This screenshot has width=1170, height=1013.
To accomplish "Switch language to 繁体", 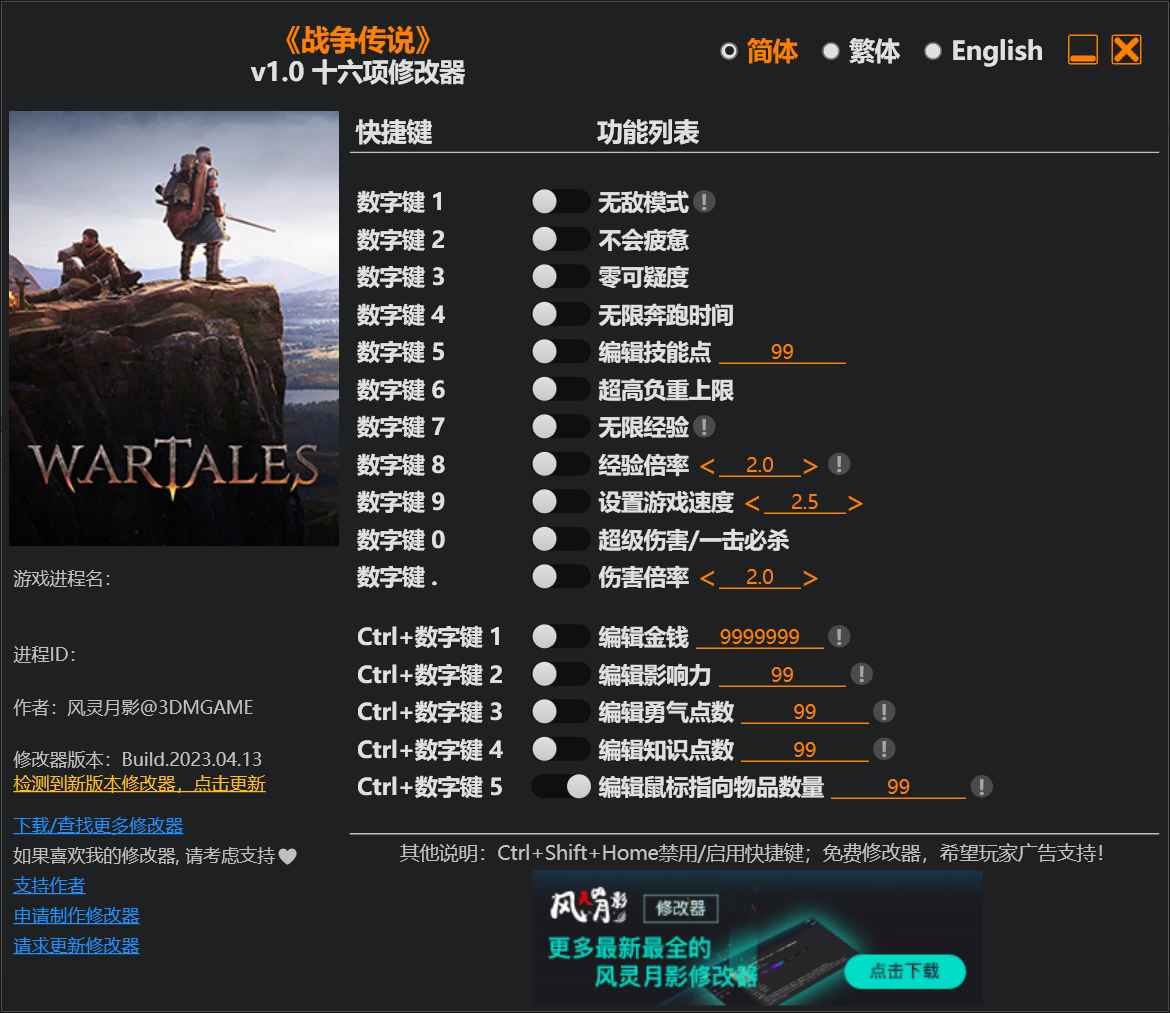I will point(860,51).
